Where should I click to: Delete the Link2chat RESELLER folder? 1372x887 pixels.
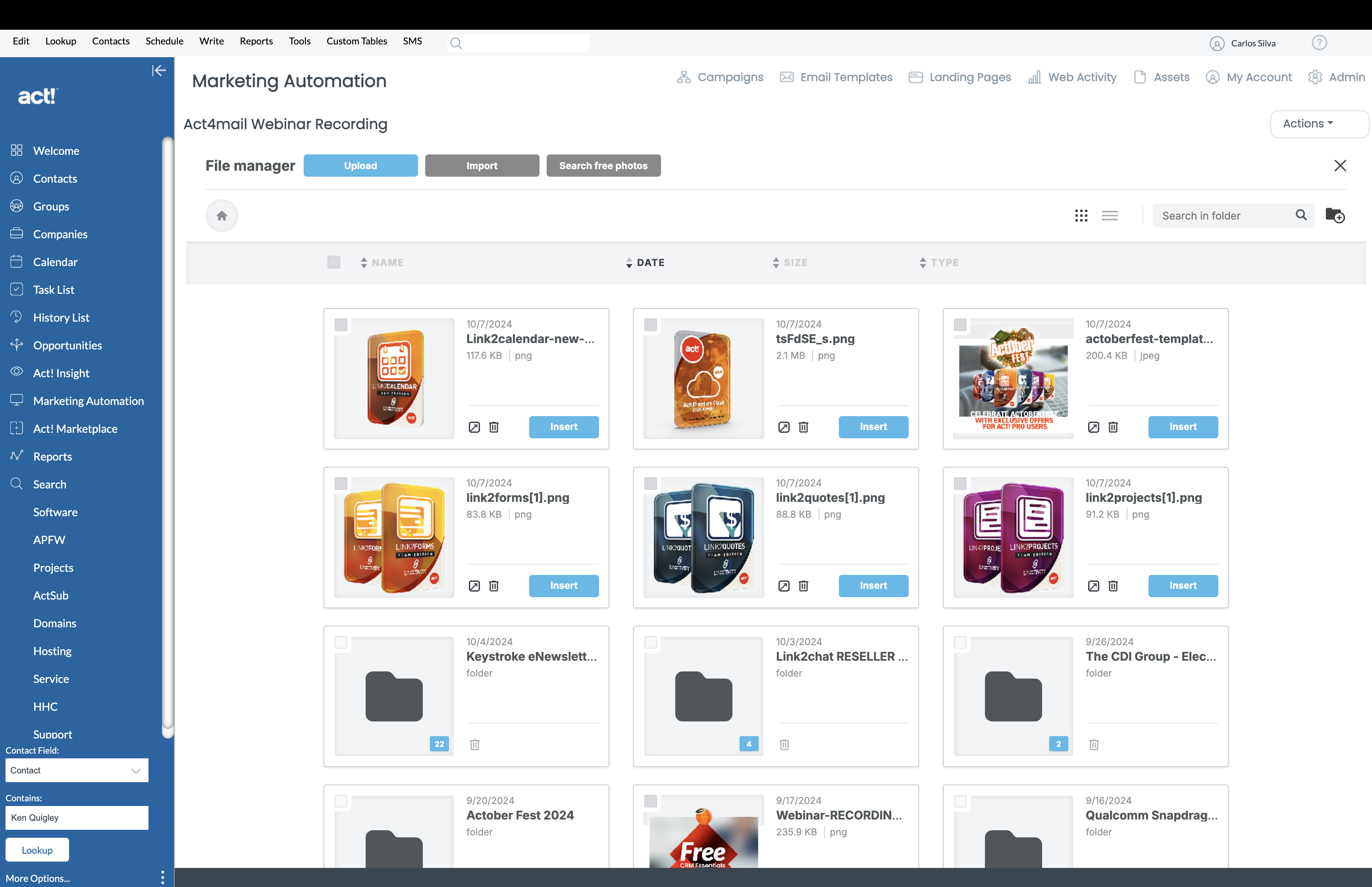point(784,745)
